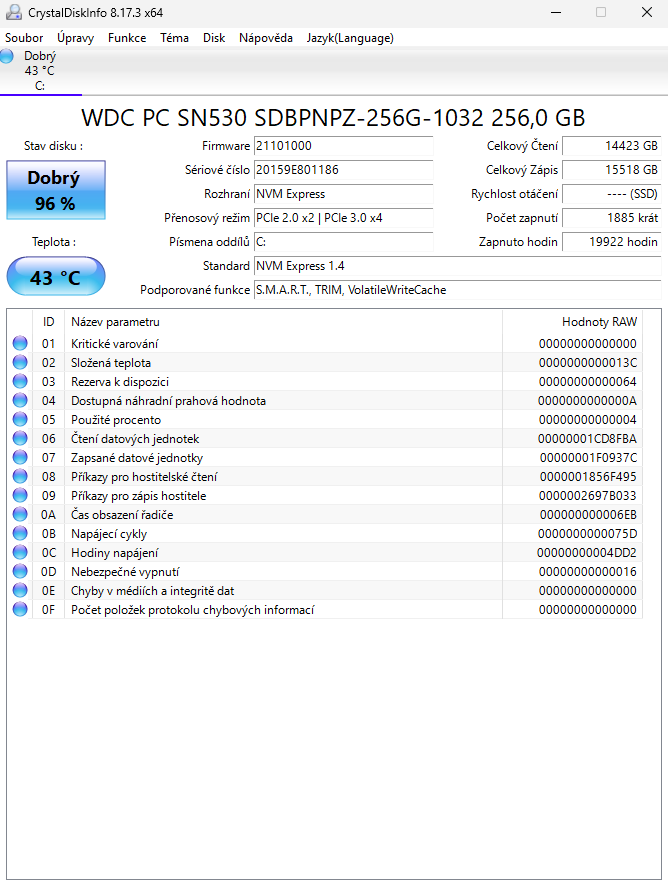Image resolution: width=668 pixels, height=884 pixels.
Task: Close the CrystalDiskInfo window
Action: pyautogui.click(x=647, y=12)
